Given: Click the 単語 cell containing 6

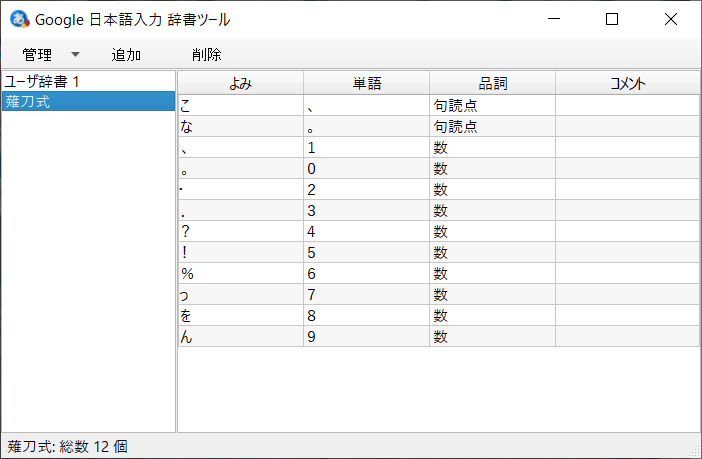Looking at the screenshot, I should coord(367,274).
